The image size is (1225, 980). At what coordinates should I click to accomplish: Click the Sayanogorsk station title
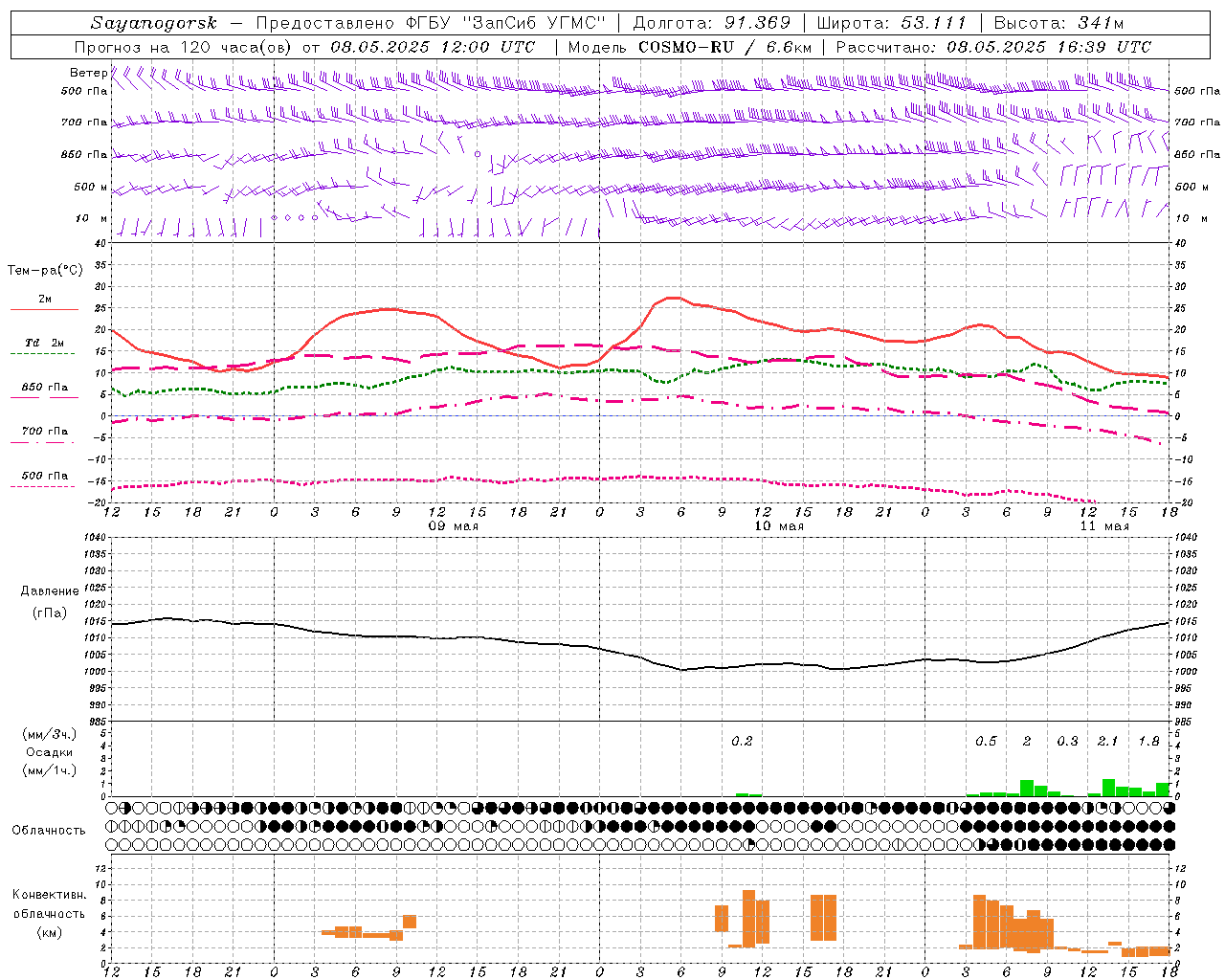click(x=154, y=23)
